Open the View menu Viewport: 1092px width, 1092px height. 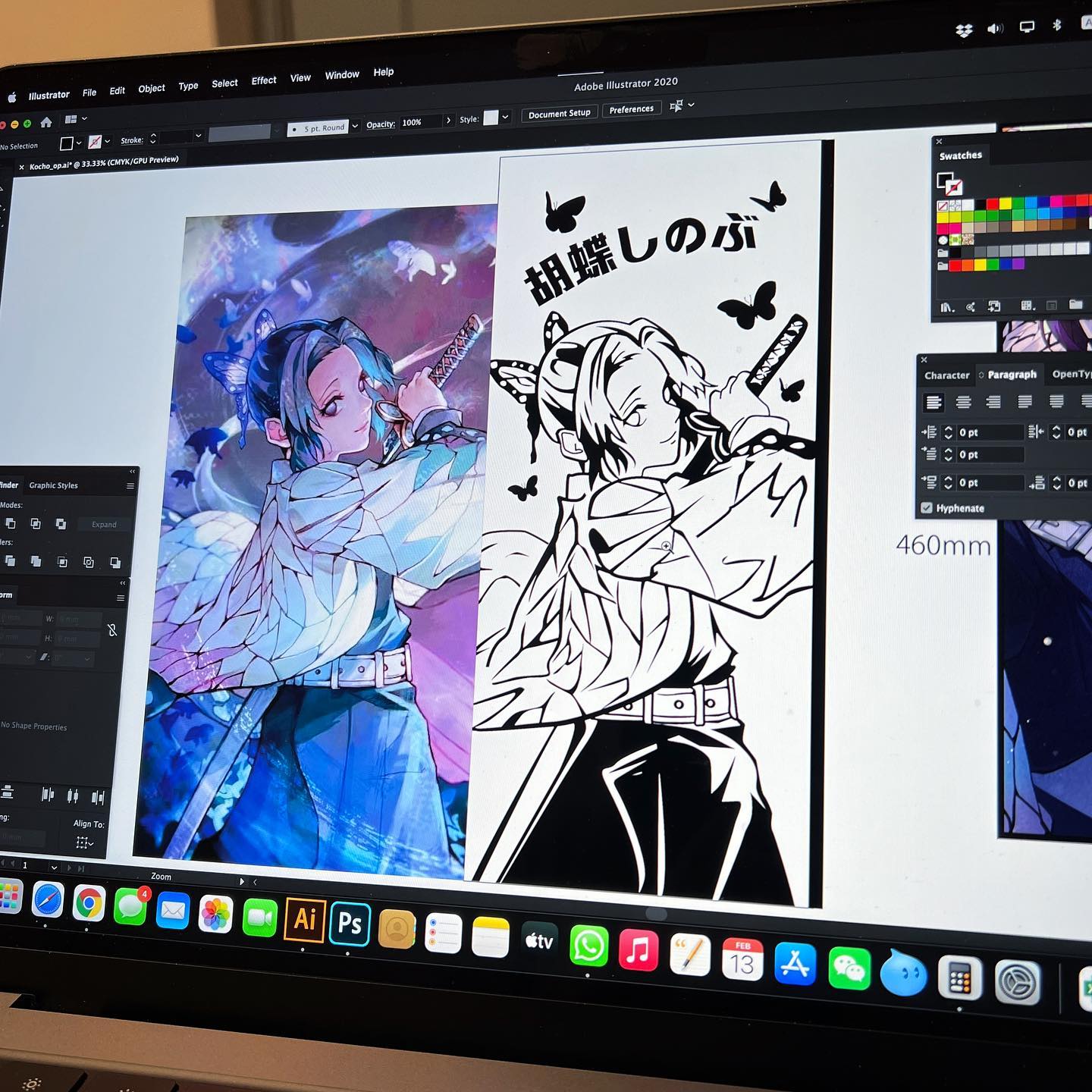tap(300, 78)
